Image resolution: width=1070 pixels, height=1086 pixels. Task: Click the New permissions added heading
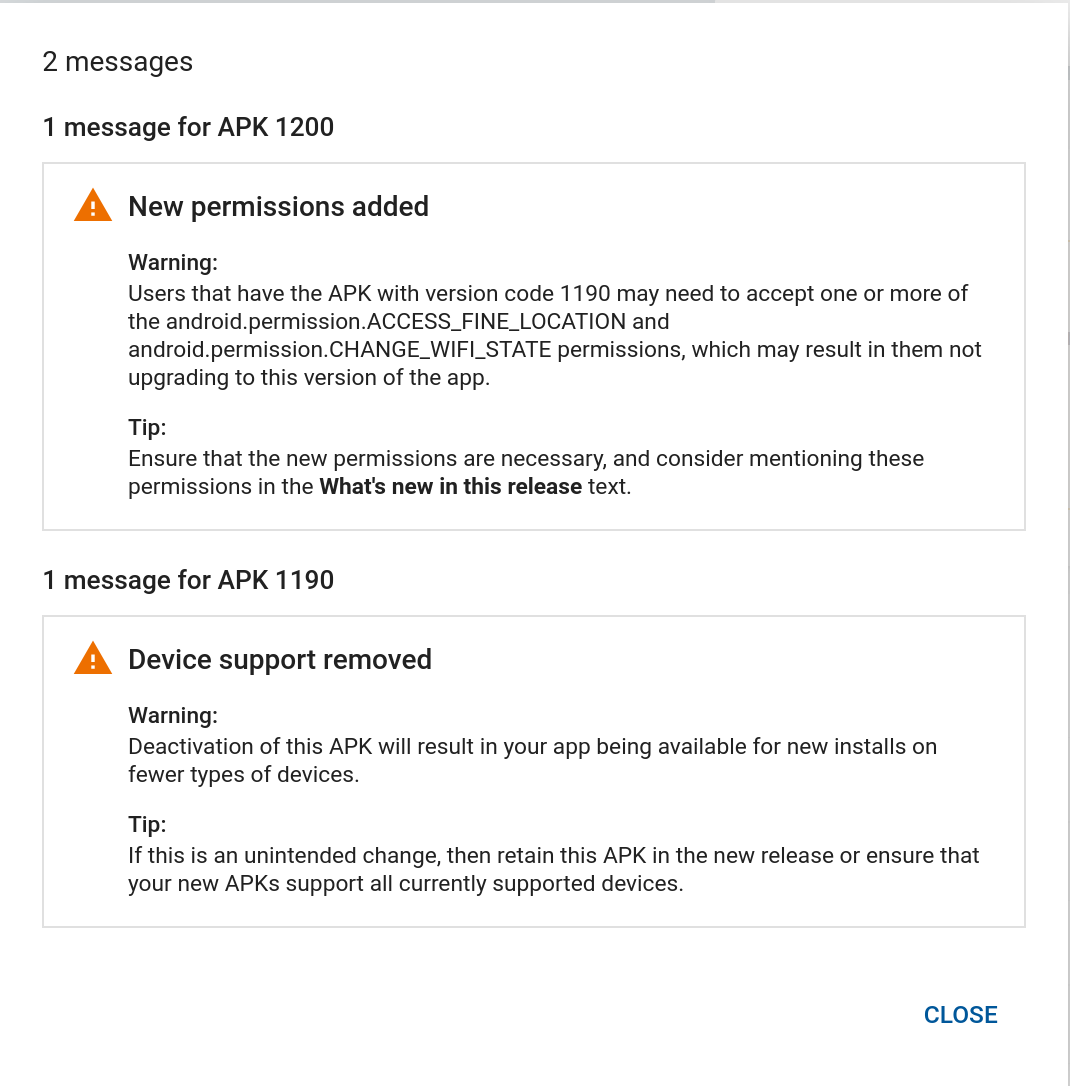coord(278,206)
